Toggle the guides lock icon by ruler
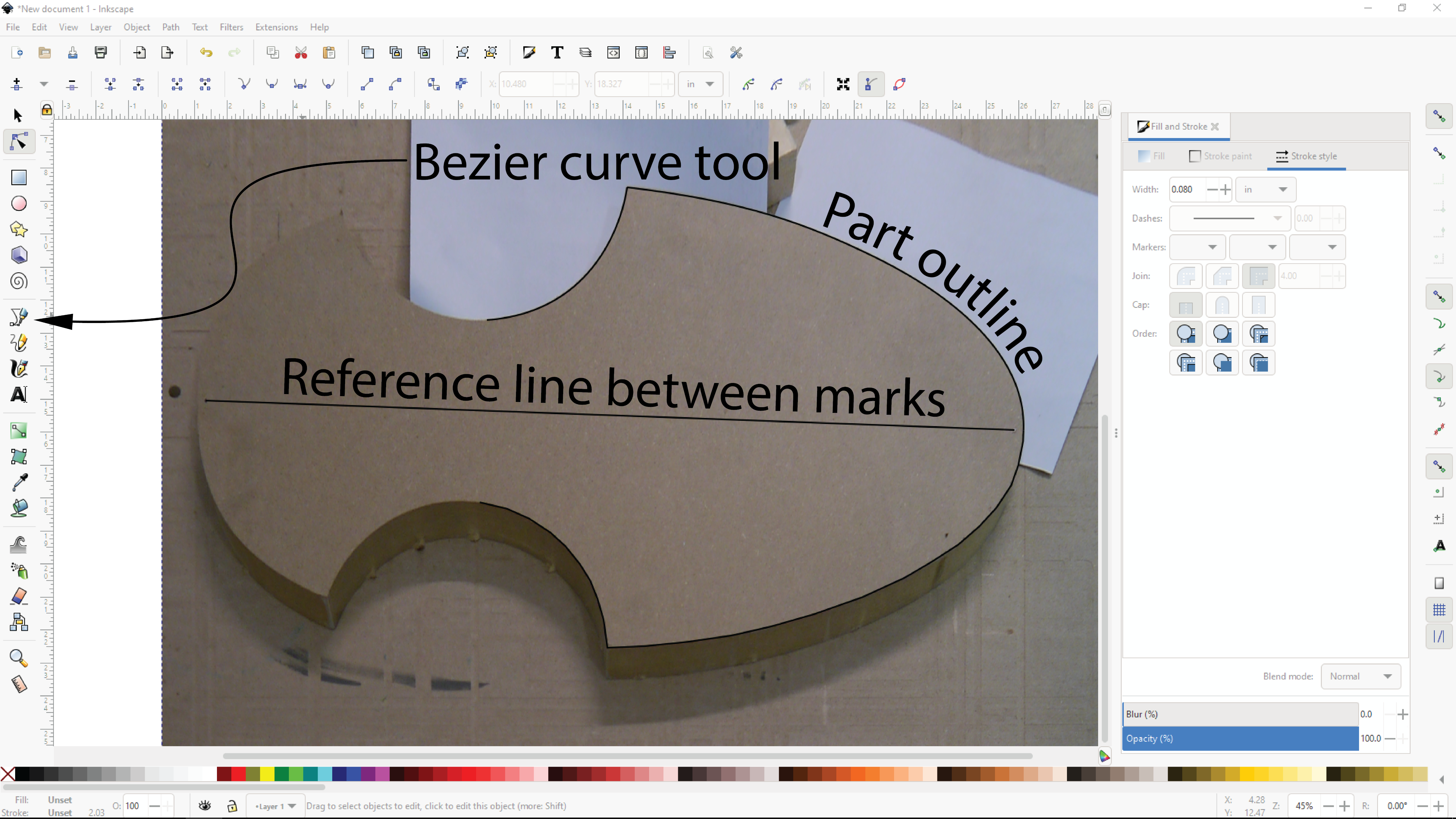The width and height of the screenshot is (1456, 819). click(47, 110)
